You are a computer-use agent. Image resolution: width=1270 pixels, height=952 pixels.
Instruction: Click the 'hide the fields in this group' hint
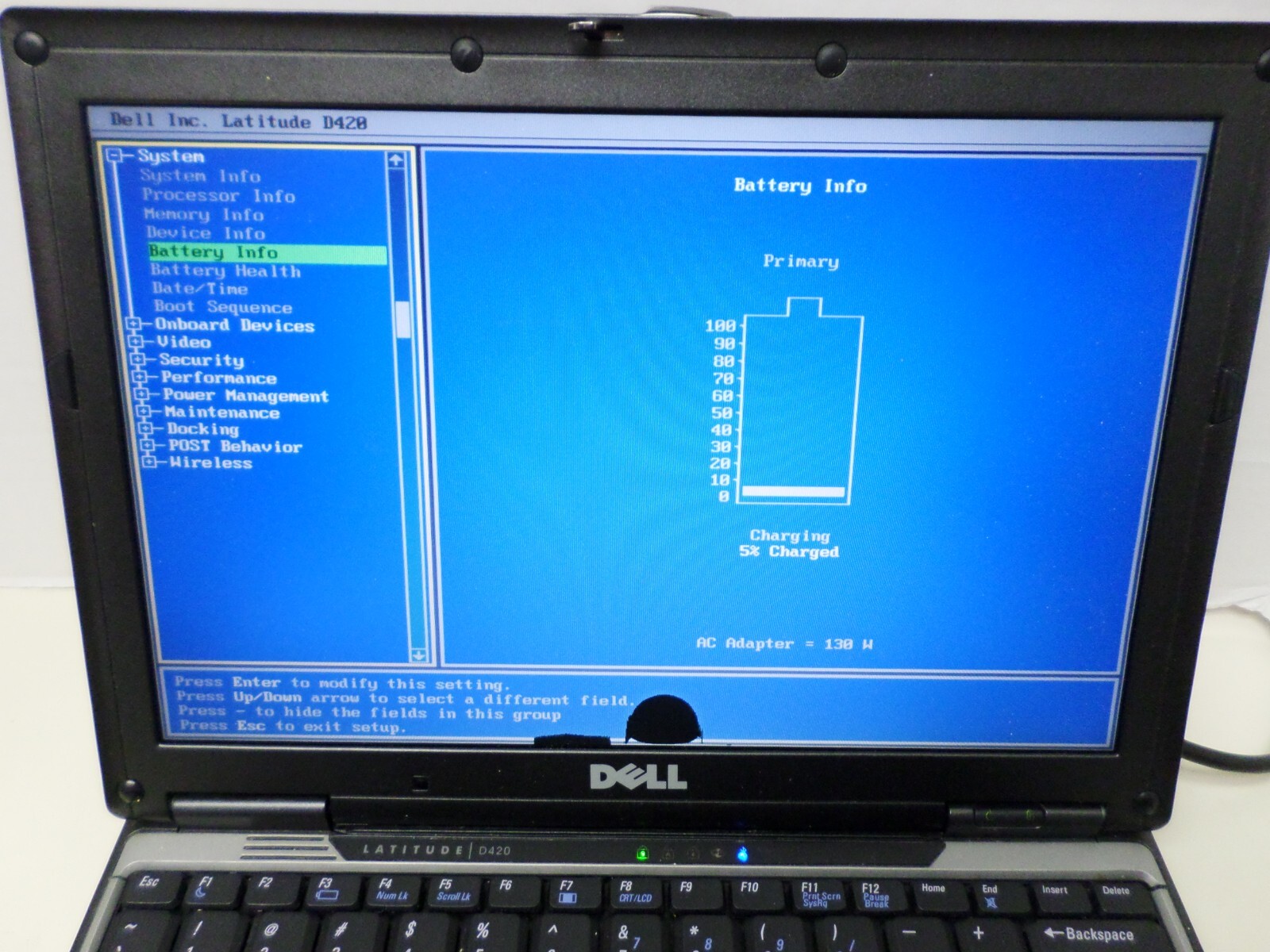click(x=370, y=712)
